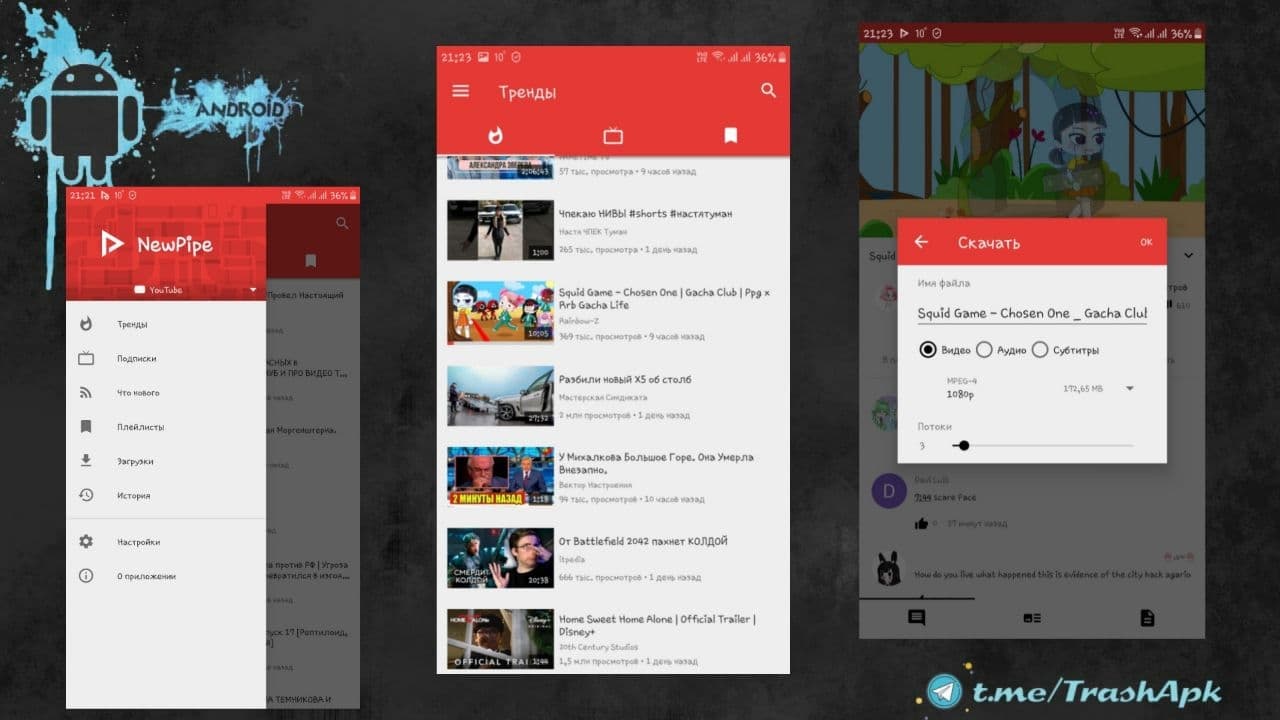Open the comments tab icon in the bottom bar
The height and width of the screenshot is (720, 1280).
click(916, 618)
